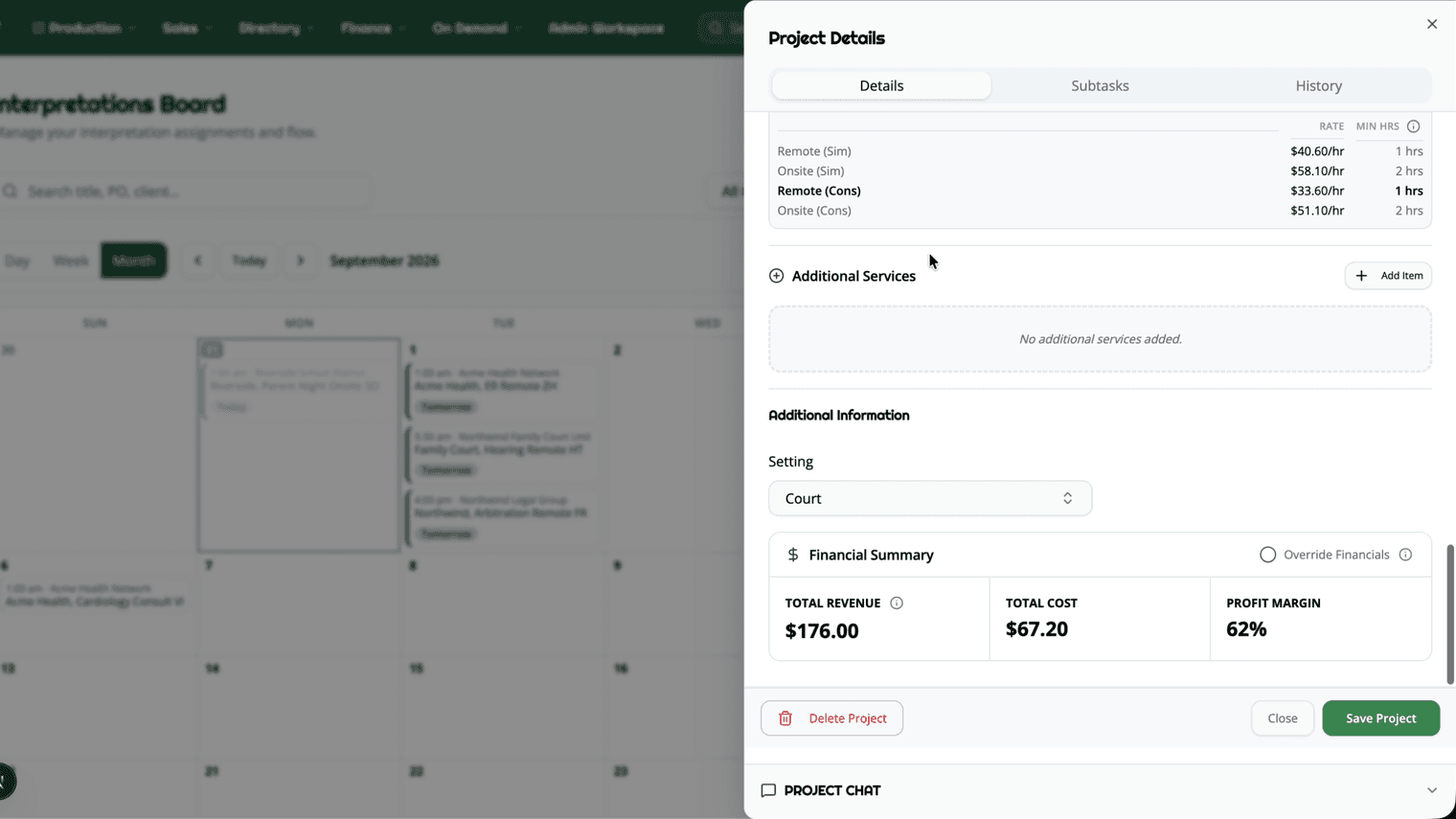The image size is (1456, 819).
Task: Open the On Demand menu in the top bar
Action: pos(476,28)
